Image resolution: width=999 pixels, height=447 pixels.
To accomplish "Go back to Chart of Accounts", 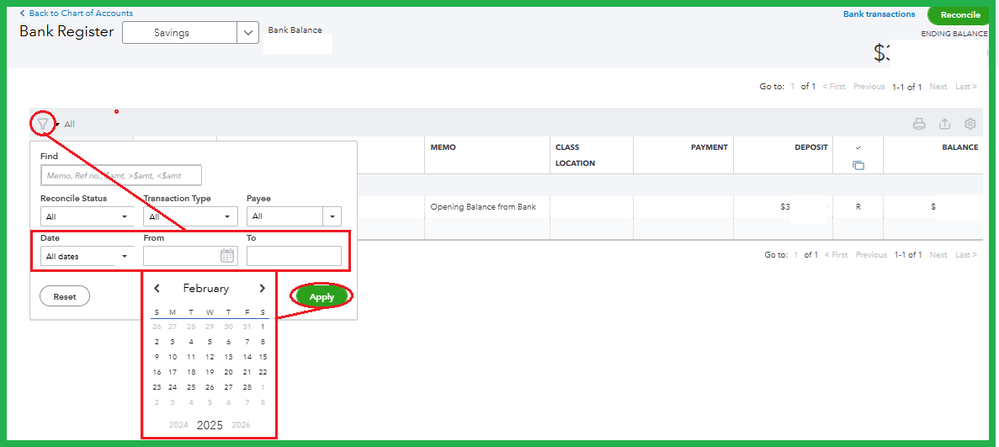I will click(76, 13).
